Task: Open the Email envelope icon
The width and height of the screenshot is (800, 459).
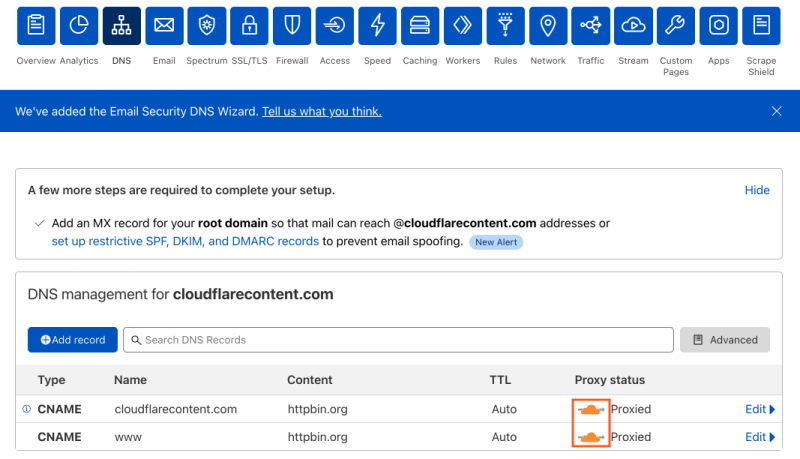Action: (164, 26)
